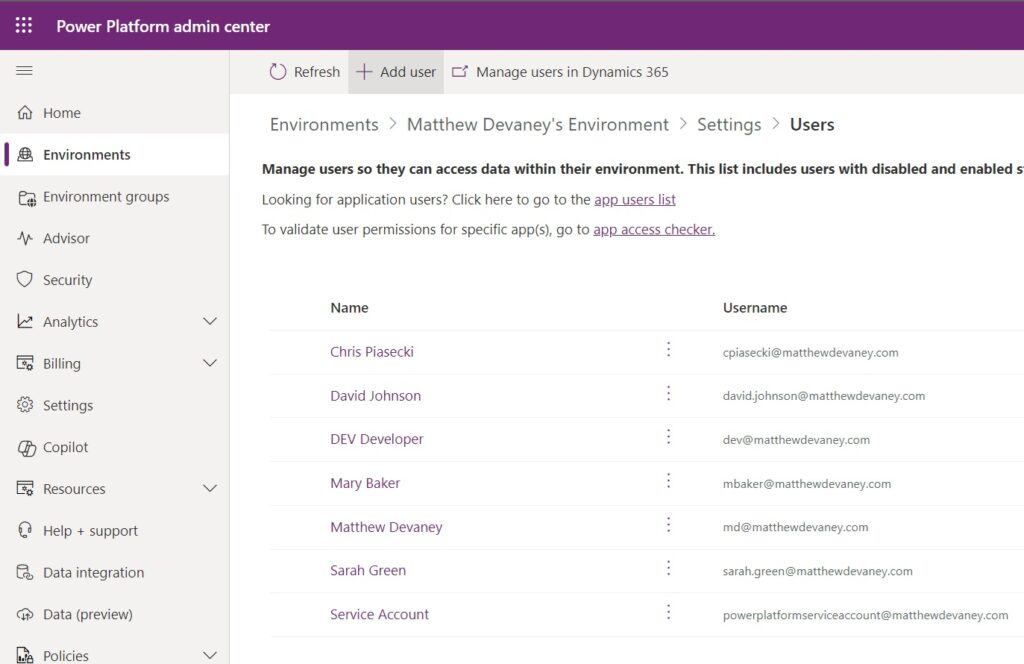Screen dimensions: 1024x664
Task: Expand the Resources menu chevron
Action: click(210, 488)
